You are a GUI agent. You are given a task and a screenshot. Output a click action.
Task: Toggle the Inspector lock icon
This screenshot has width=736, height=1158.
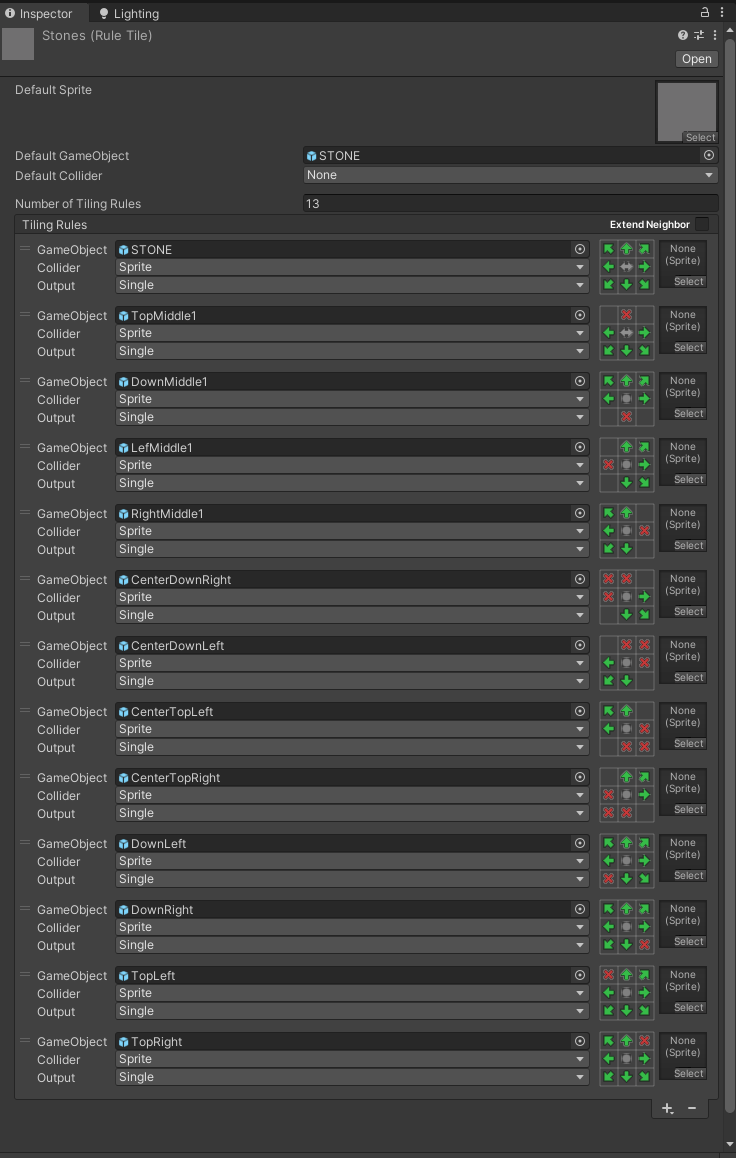[705, 12]
